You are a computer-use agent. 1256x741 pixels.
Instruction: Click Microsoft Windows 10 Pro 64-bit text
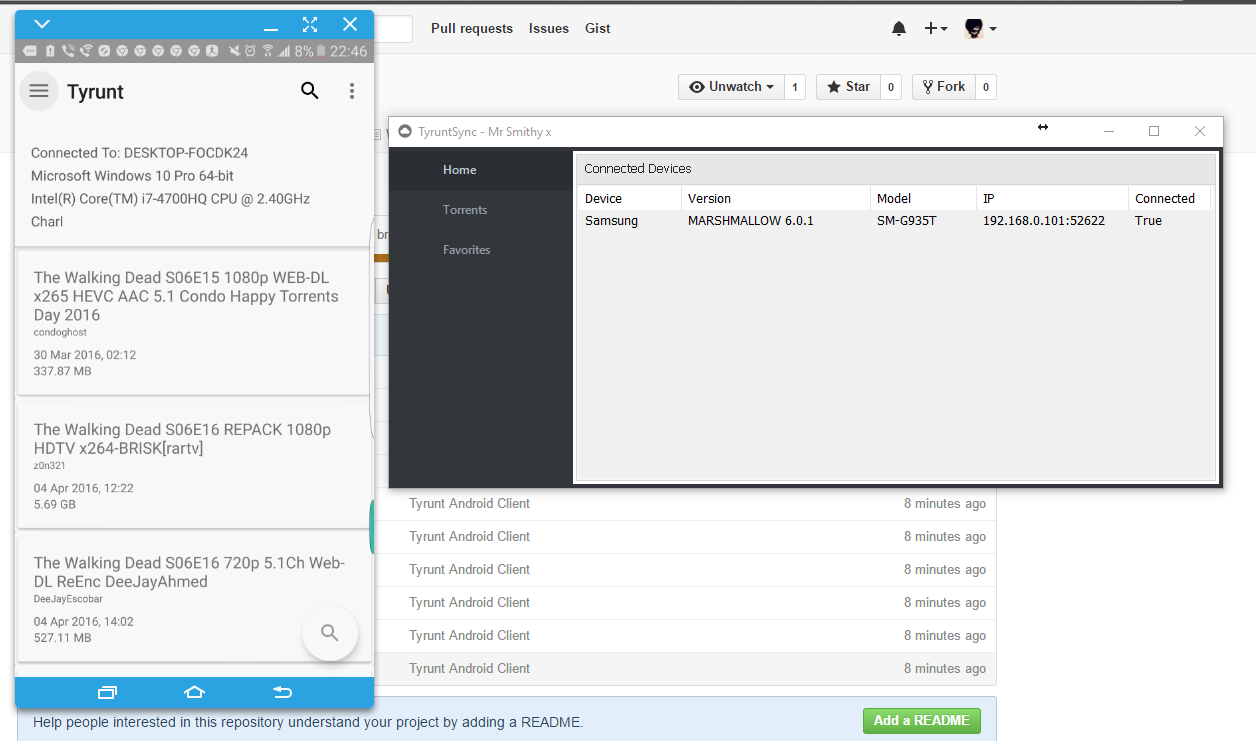[x=132, y=176]
